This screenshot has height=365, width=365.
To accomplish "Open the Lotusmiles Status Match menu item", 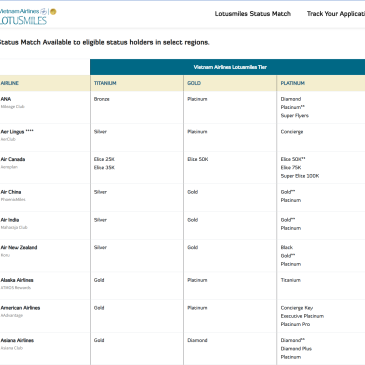I will pos(253,14).
